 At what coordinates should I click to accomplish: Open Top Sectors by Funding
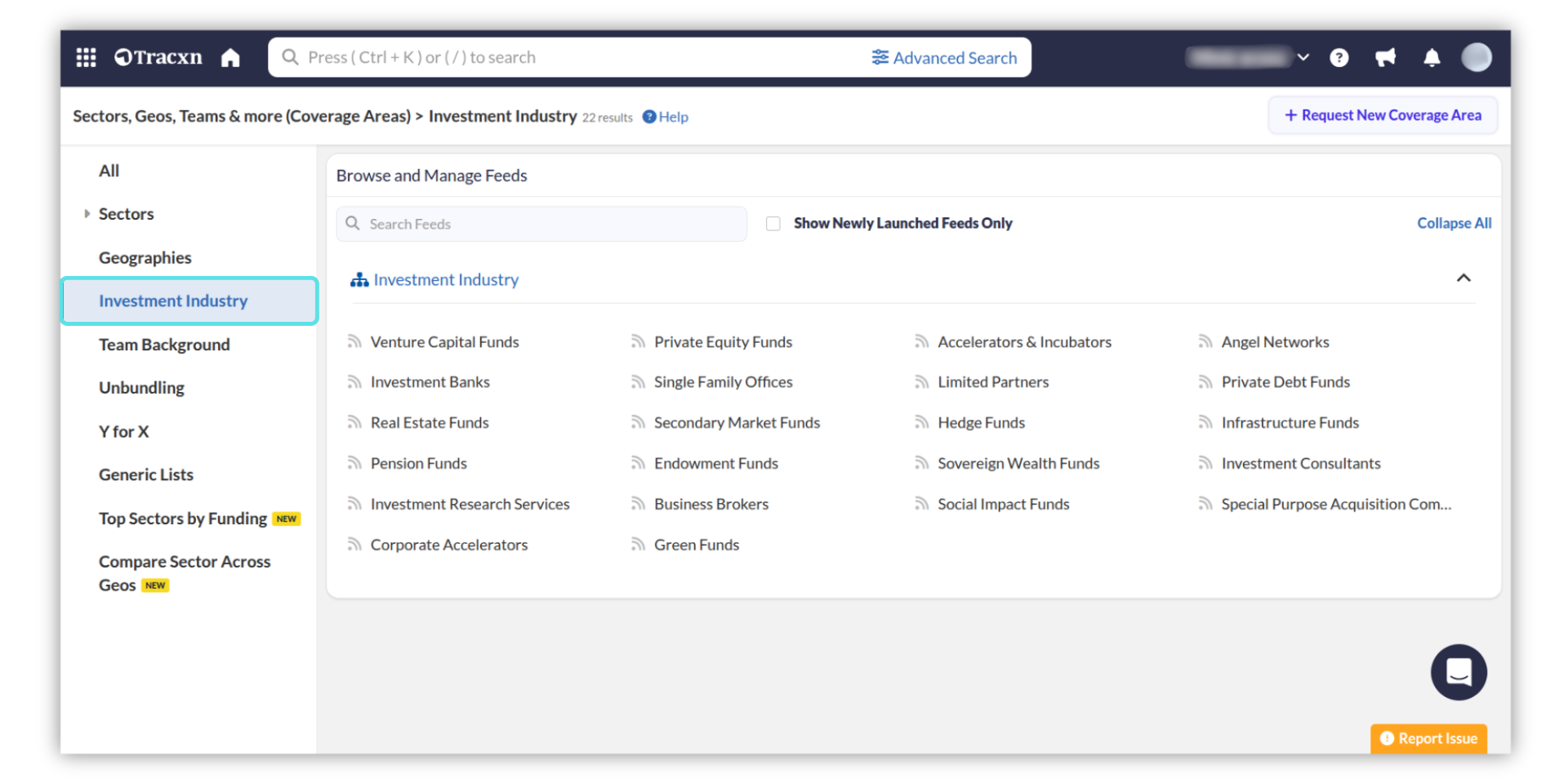(183, 519)
